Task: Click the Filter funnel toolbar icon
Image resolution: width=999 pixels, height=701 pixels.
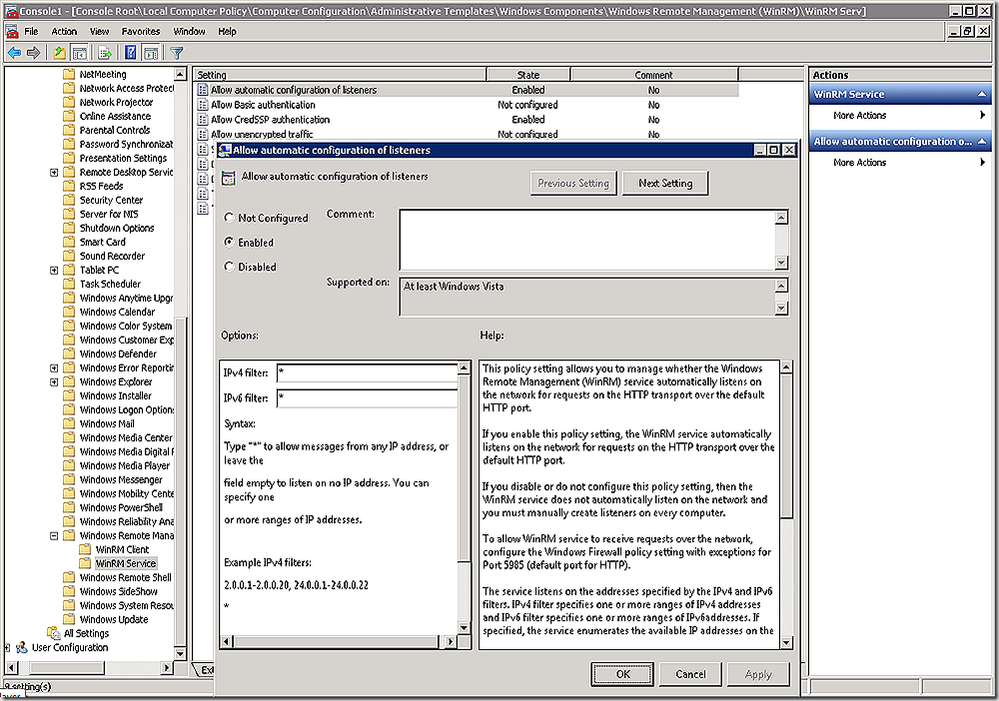Action: pyautogui.click(x=177, y=53)
